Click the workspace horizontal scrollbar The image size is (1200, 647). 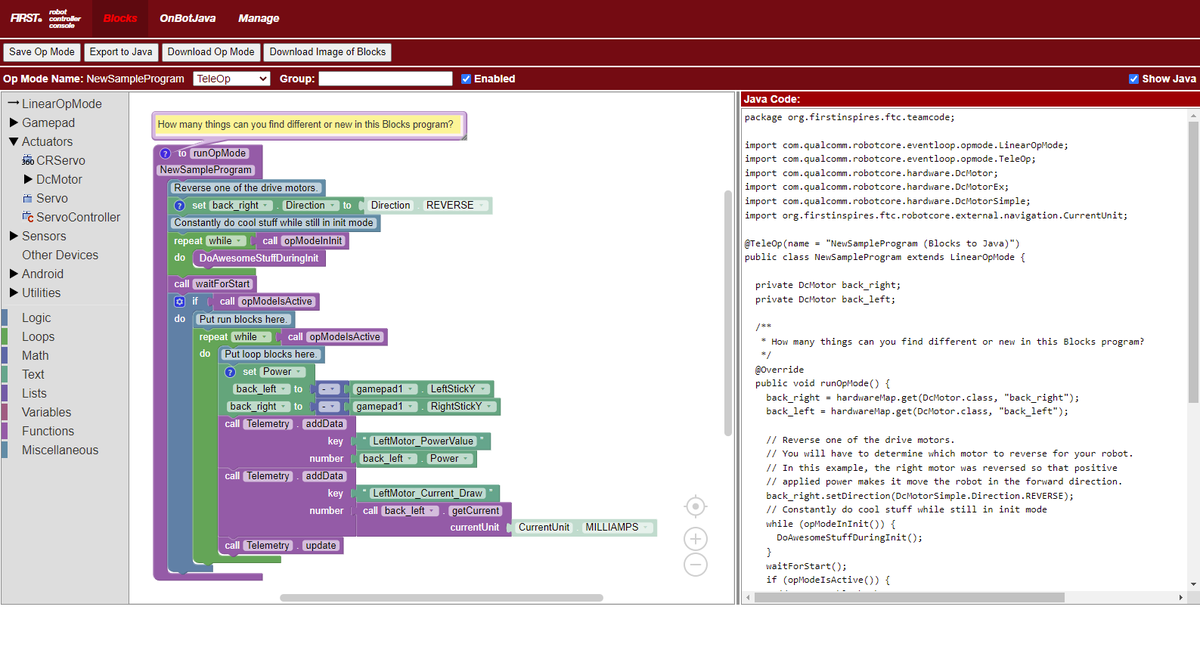click(443, 598)
